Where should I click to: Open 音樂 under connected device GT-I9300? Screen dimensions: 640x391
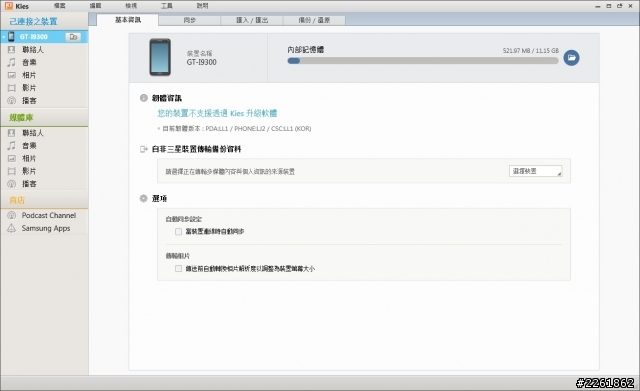(x=29, y=62)
